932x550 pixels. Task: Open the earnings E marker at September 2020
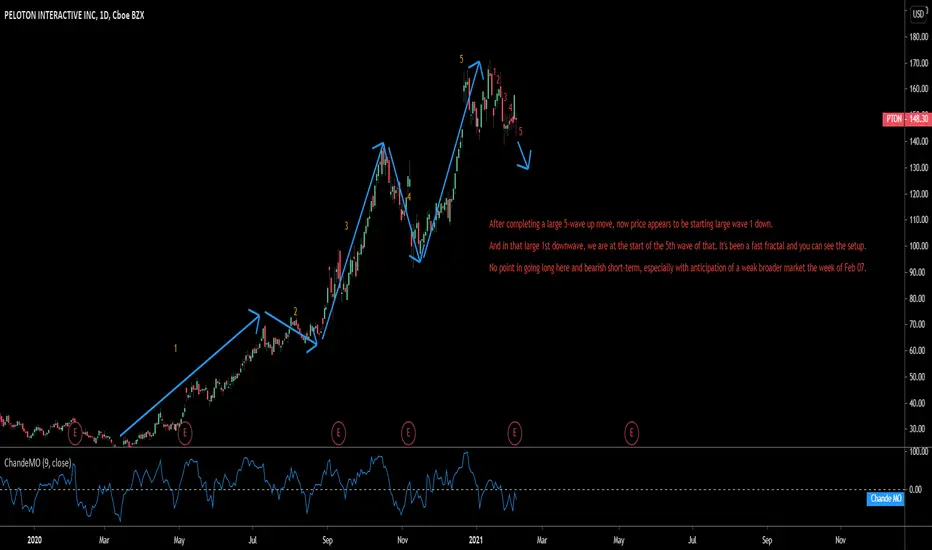pos(338,433)
